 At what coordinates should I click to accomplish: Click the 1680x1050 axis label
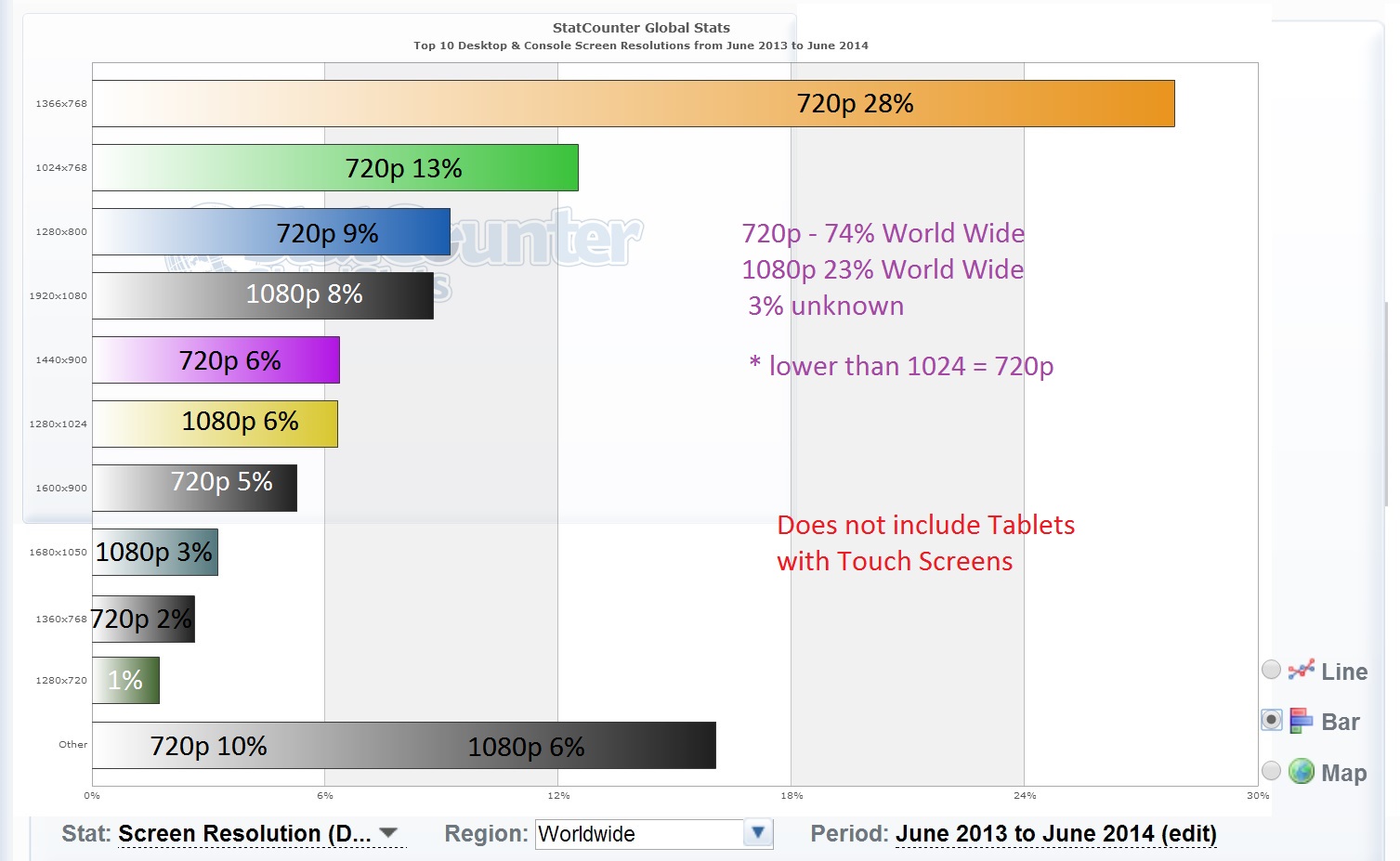[59, 552]
